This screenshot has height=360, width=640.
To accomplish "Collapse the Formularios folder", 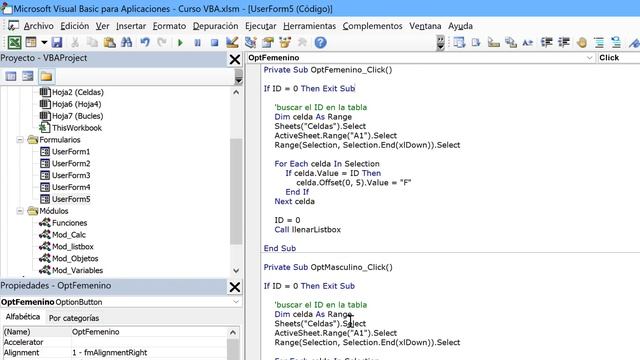I will click(x=20, y=140).
